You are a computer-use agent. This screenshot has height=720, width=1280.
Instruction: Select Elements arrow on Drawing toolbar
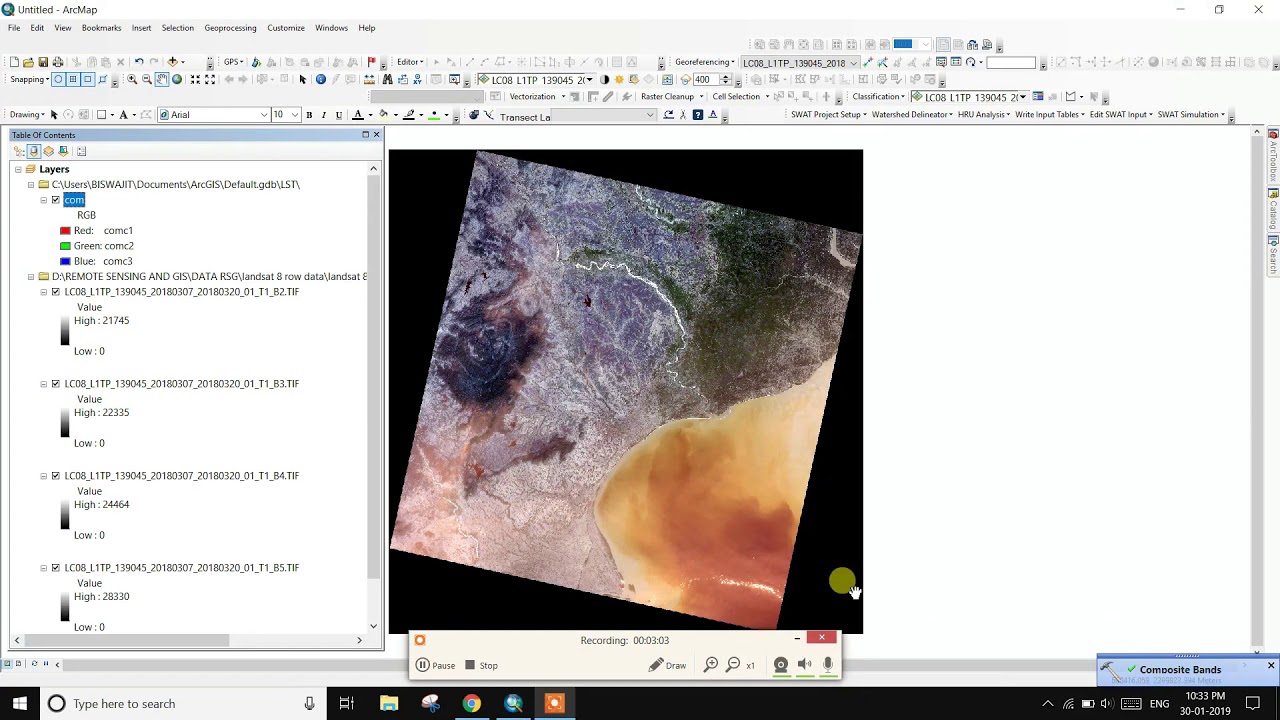coord(54,115)
